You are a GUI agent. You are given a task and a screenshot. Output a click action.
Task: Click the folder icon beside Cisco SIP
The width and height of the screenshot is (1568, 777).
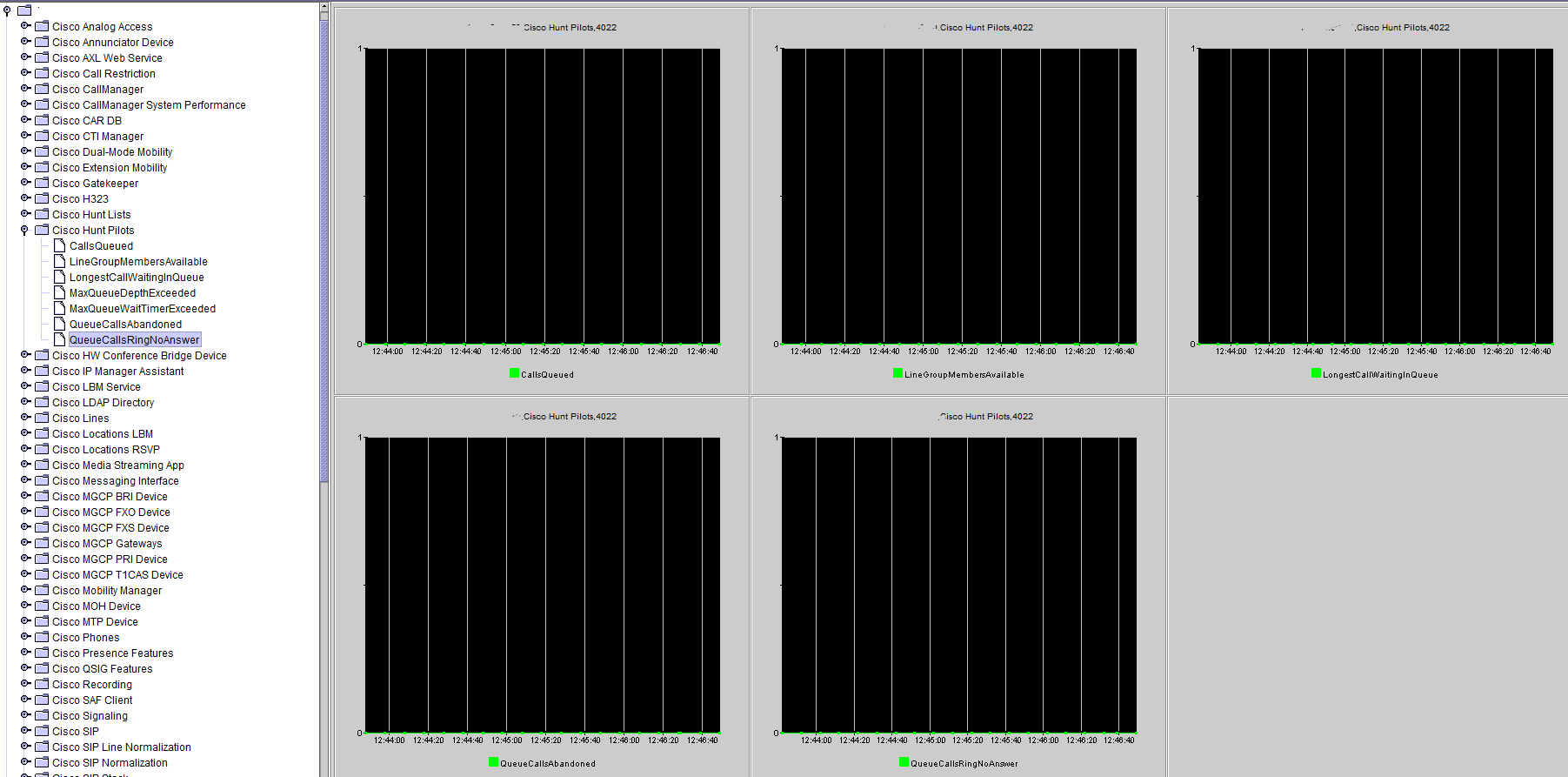(x=42, y=731)
